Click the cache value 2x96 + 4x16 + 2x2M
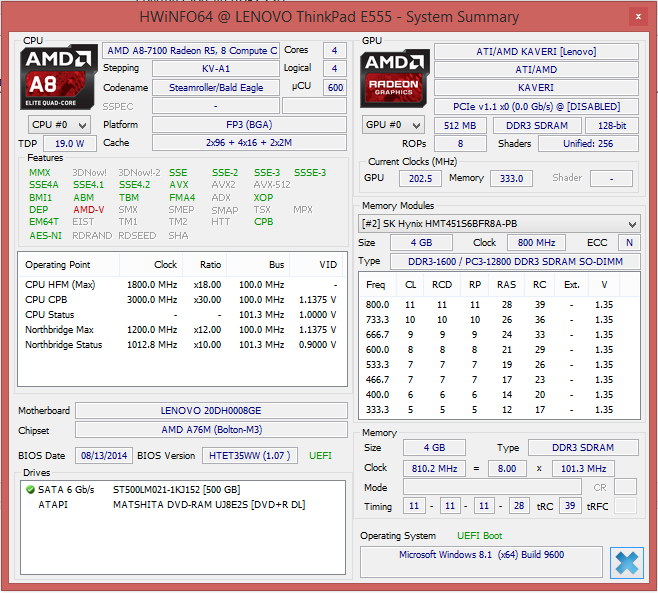 [249, 143]
